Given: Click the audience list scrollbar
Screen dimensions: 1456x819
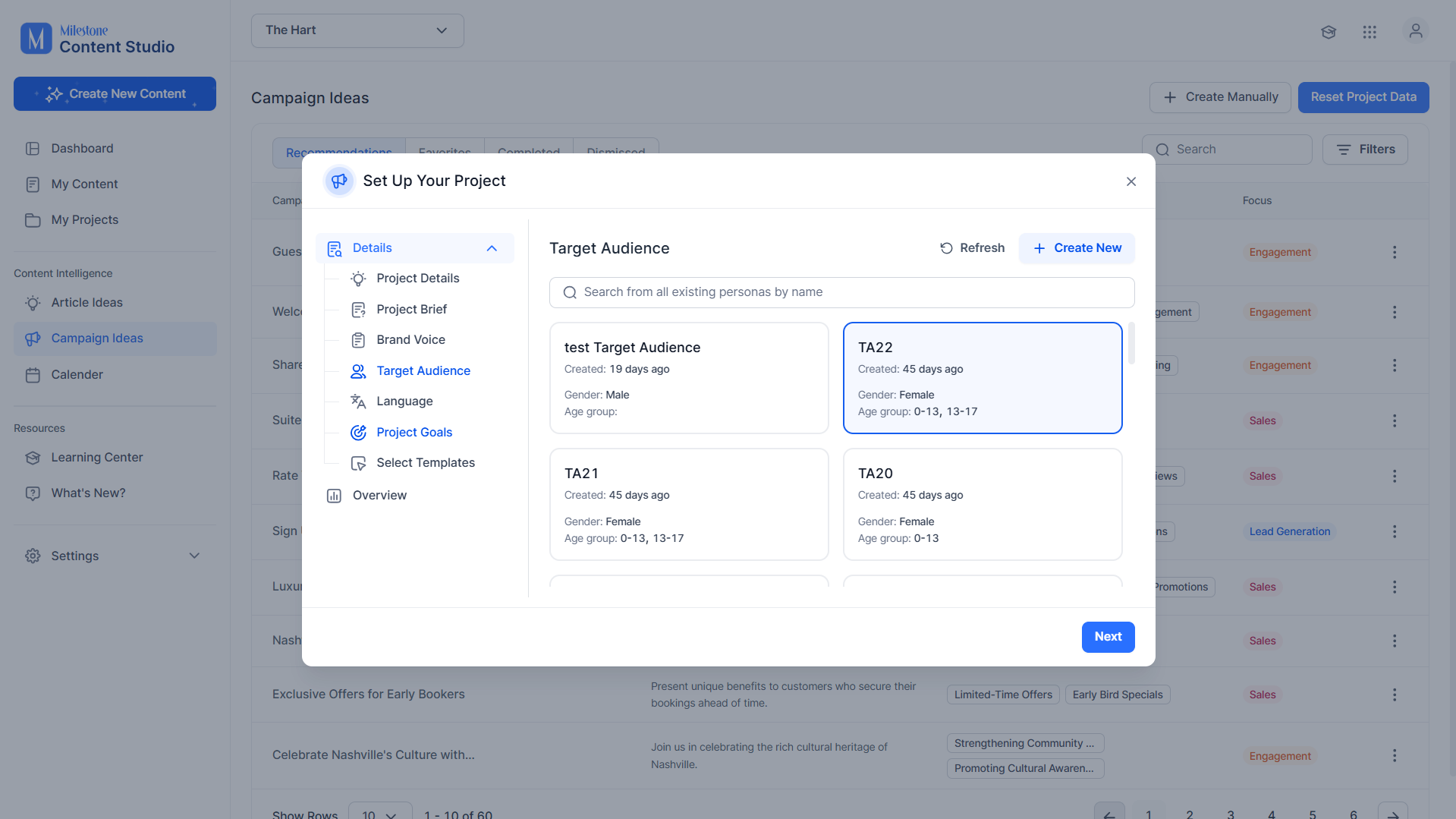Looking at the screenshot, I should pos(1131,343).
